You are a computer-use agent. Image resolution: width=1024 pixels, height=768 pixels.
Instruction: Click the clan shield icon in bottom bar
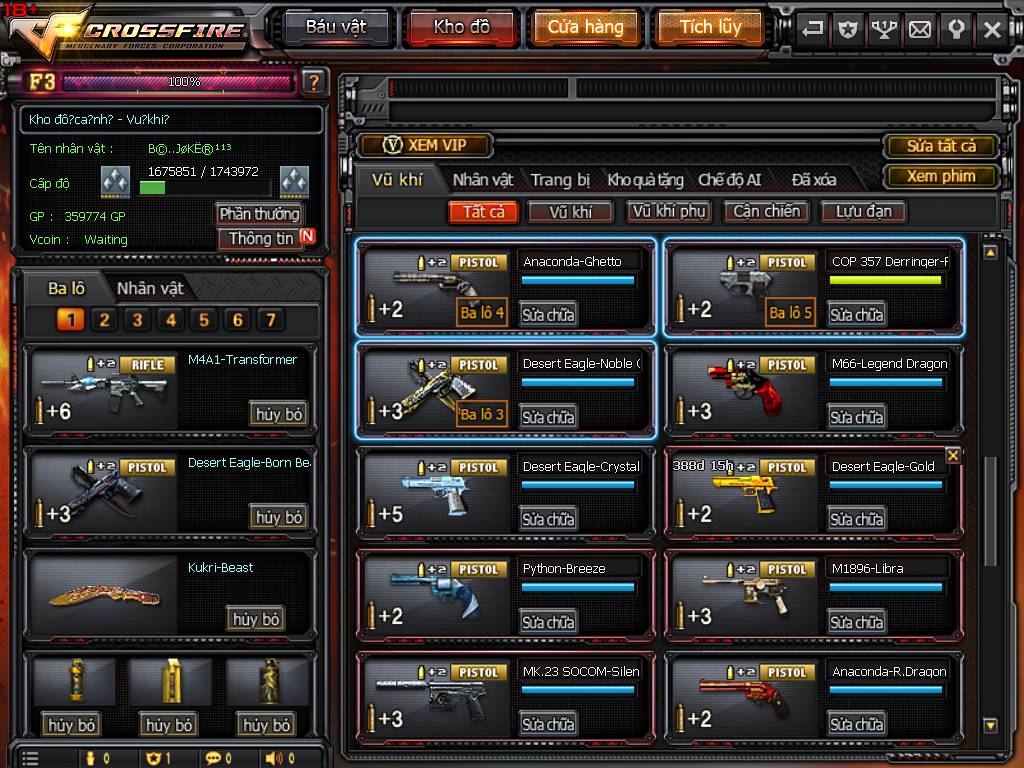[x=153, y=758]
